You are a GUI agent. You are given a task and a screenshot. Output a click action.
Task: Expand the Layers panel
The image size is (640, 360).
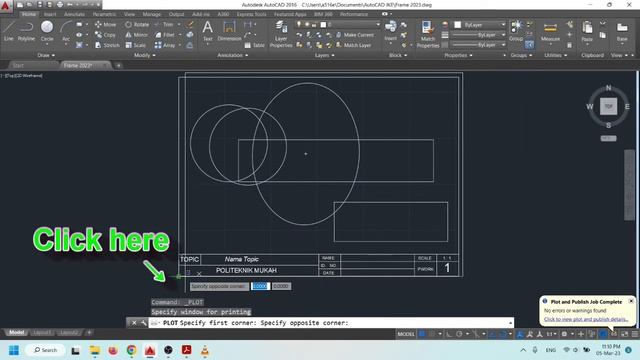coord(324,55)
